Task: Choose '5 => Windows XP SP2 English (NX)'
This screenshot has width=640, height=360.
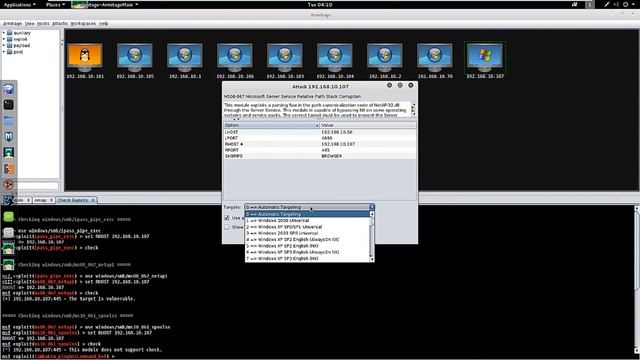Action: (307, 246)
